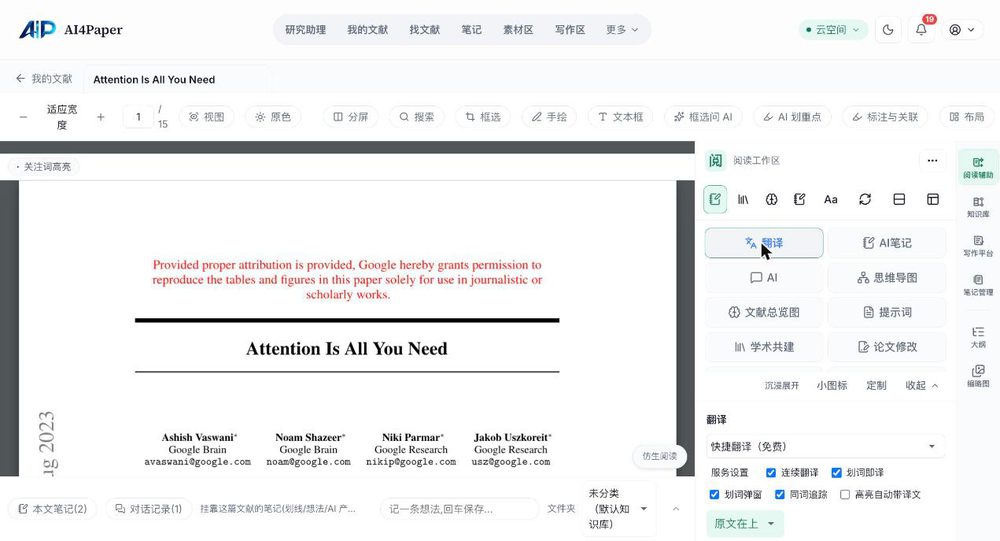Activate the 手绘 freehand drawing tool
The width and height of the screenshot is (1000, 541).
pyautogui.click(x=549, y=117)
